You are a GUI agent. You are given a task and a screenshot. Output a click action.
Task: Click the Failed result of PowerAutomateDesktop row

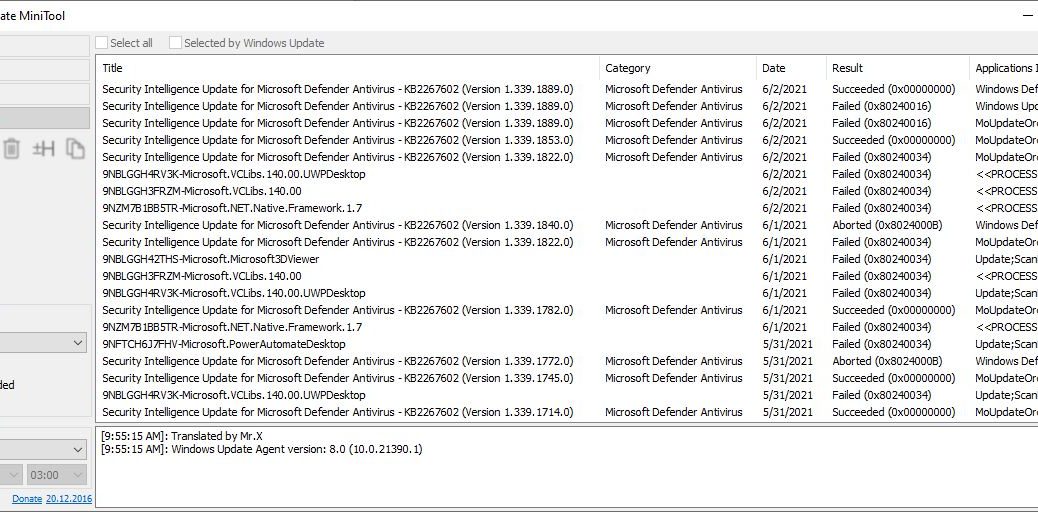tap(882, 344)
